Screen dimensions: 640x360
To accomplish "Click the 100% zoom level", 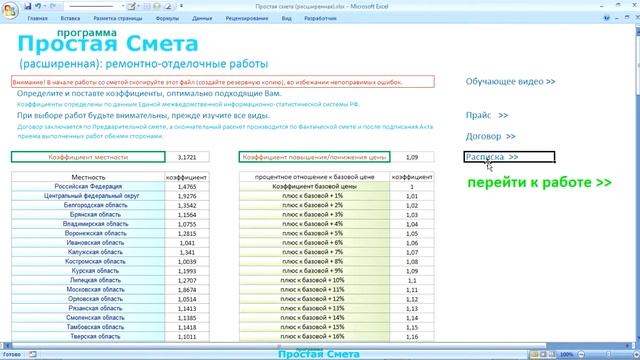I will [566, 354].
